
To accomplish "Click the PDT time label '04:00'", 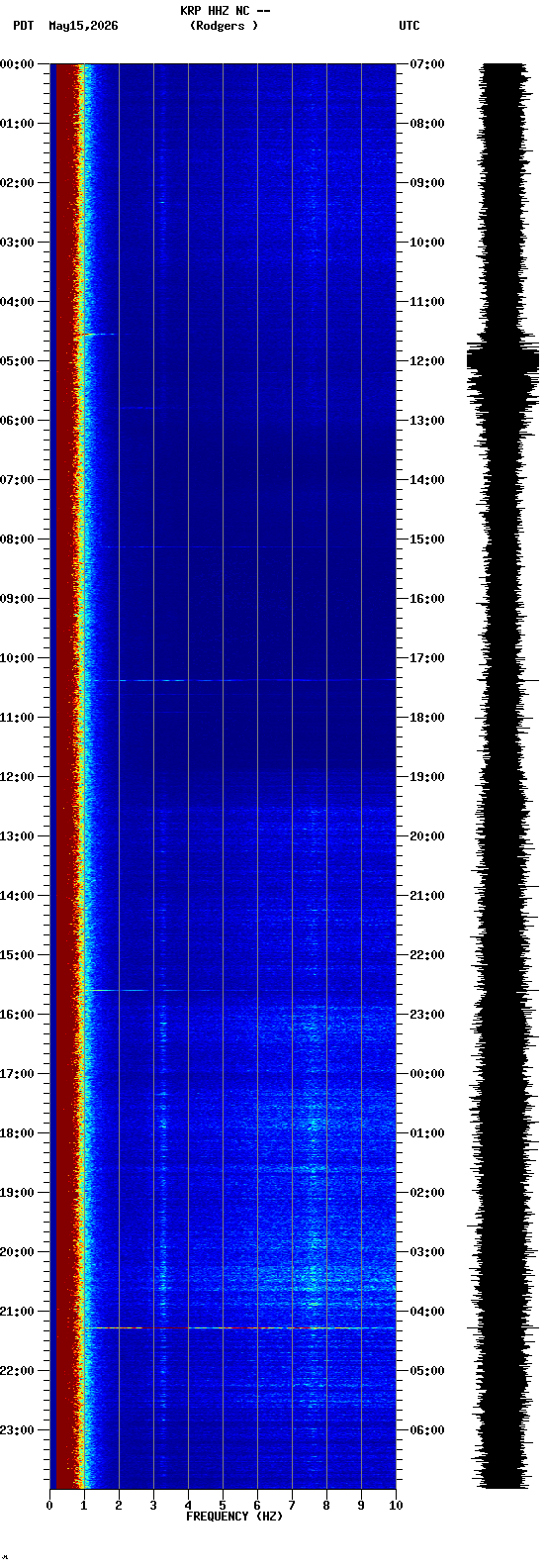I will (17, 302).
